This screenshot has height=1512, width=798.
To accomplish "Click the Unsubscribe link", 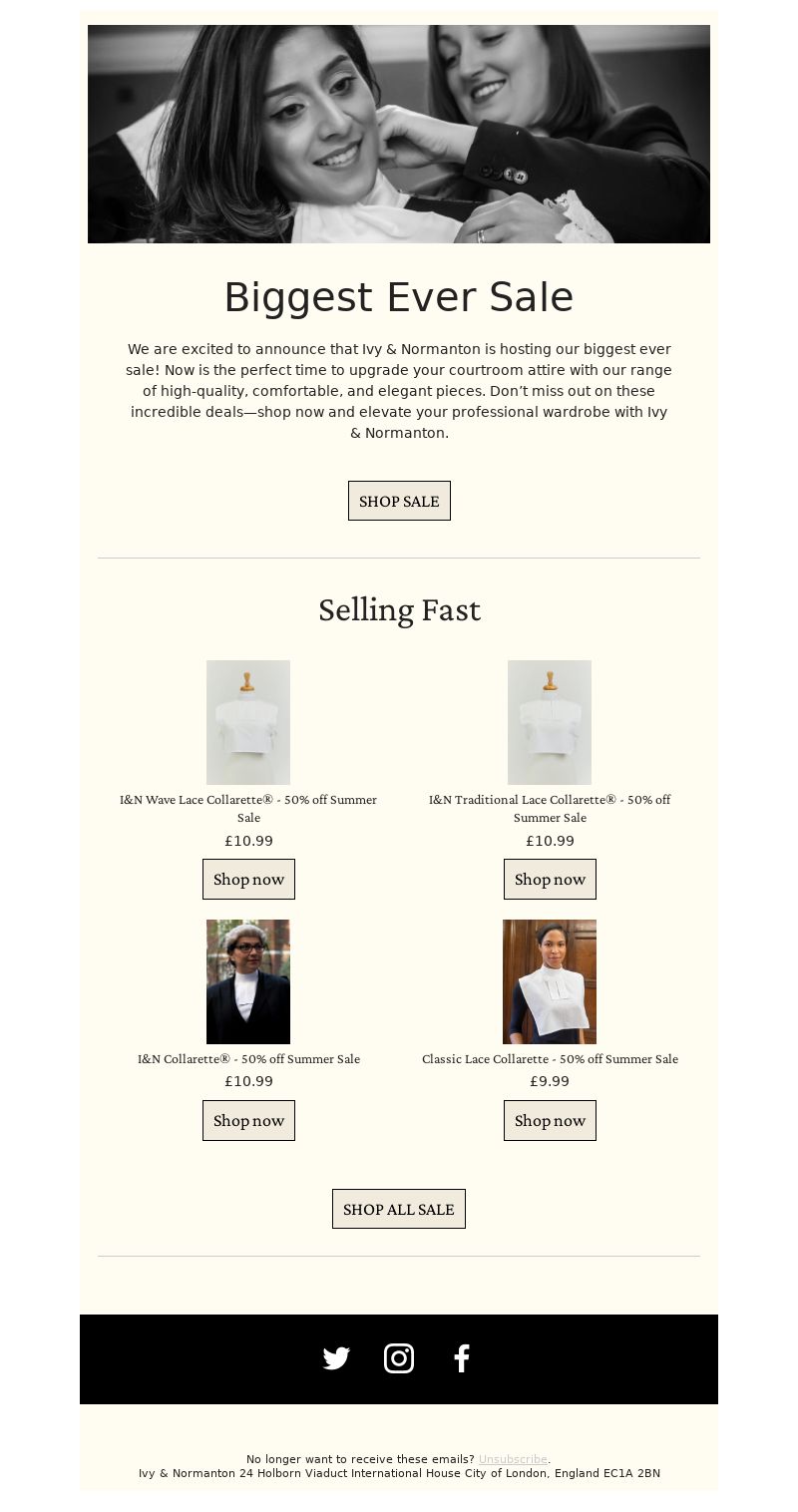I will [513, 1459].
